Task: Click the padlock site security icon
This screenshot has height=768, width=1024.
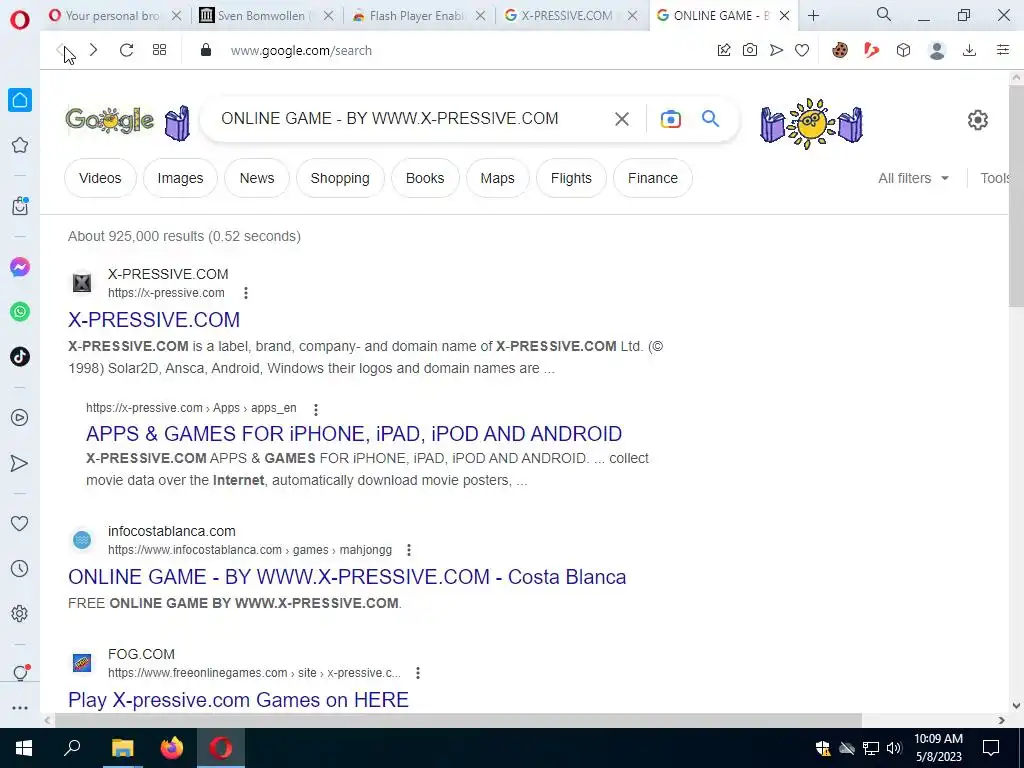Action: [206, 50]
